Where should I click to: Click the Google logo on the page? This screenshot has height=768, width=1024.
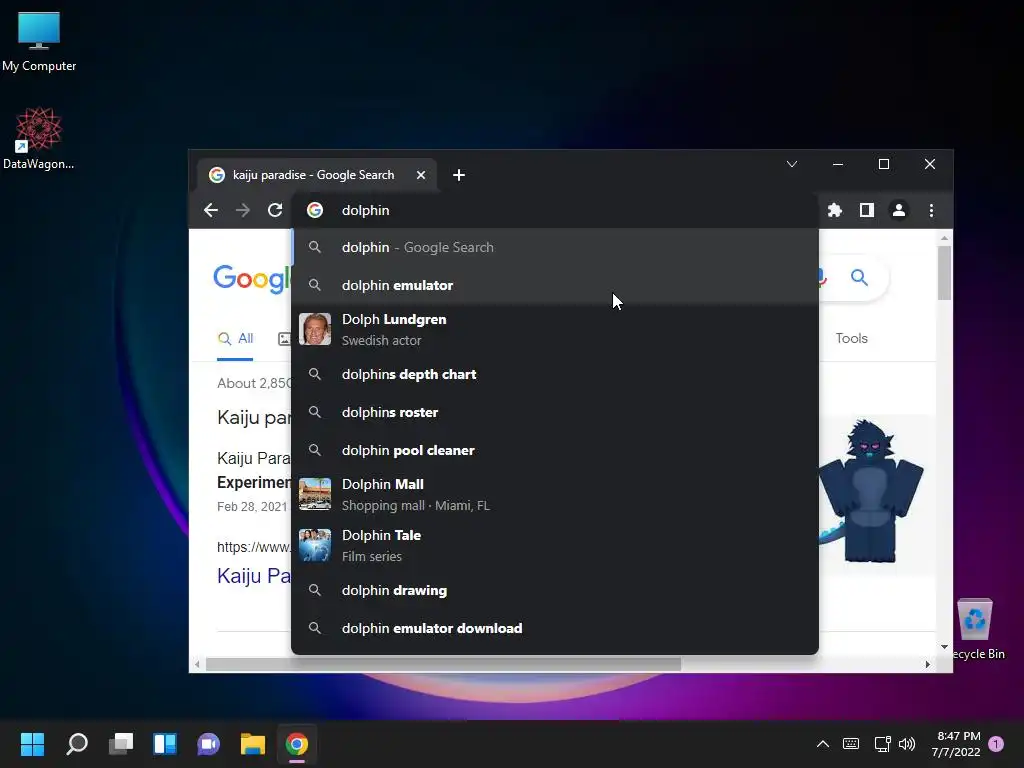[252, 278]
